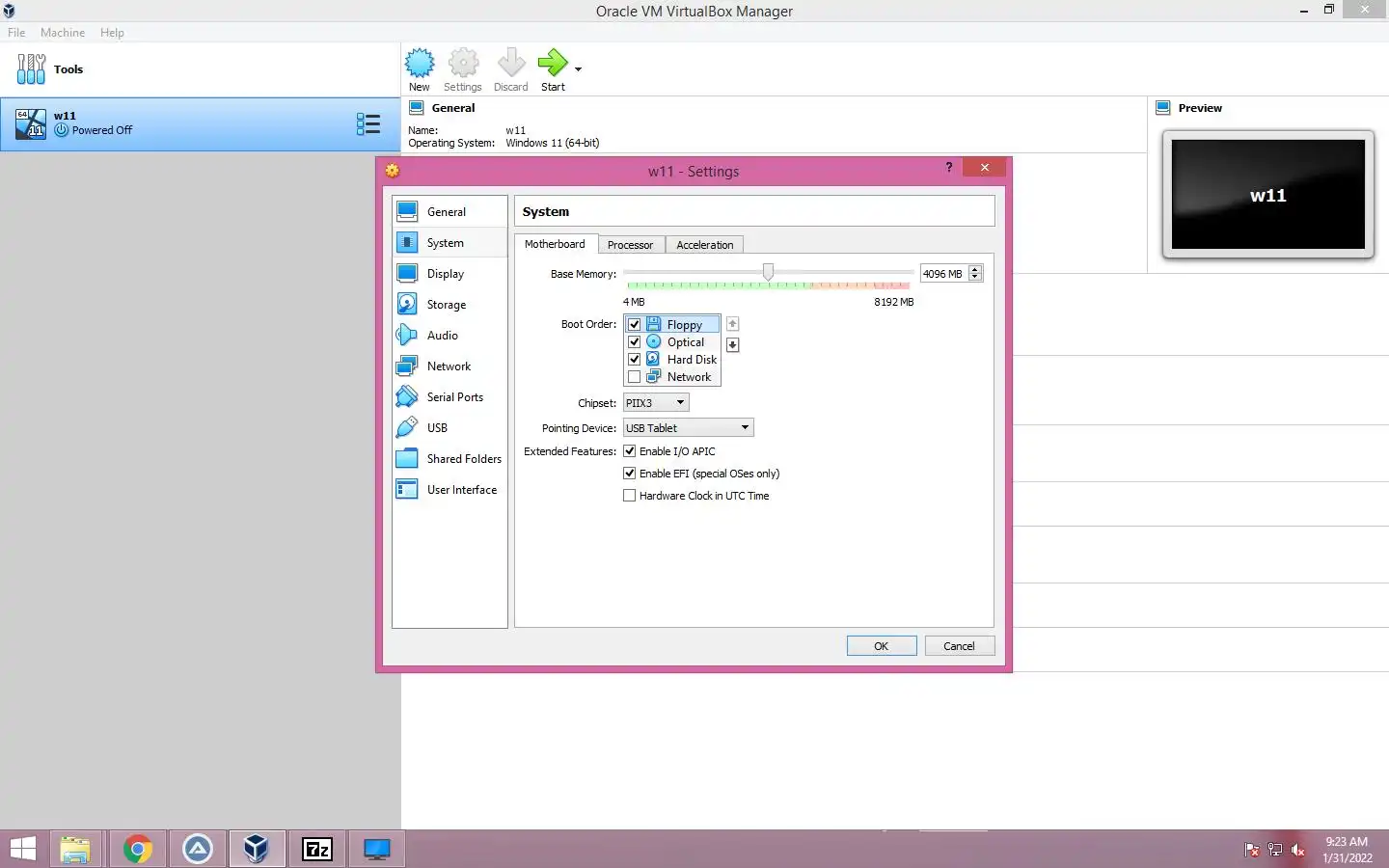Uncheck Floppy in boot order
Screen dimensions: 1389x868
(634, 324)
